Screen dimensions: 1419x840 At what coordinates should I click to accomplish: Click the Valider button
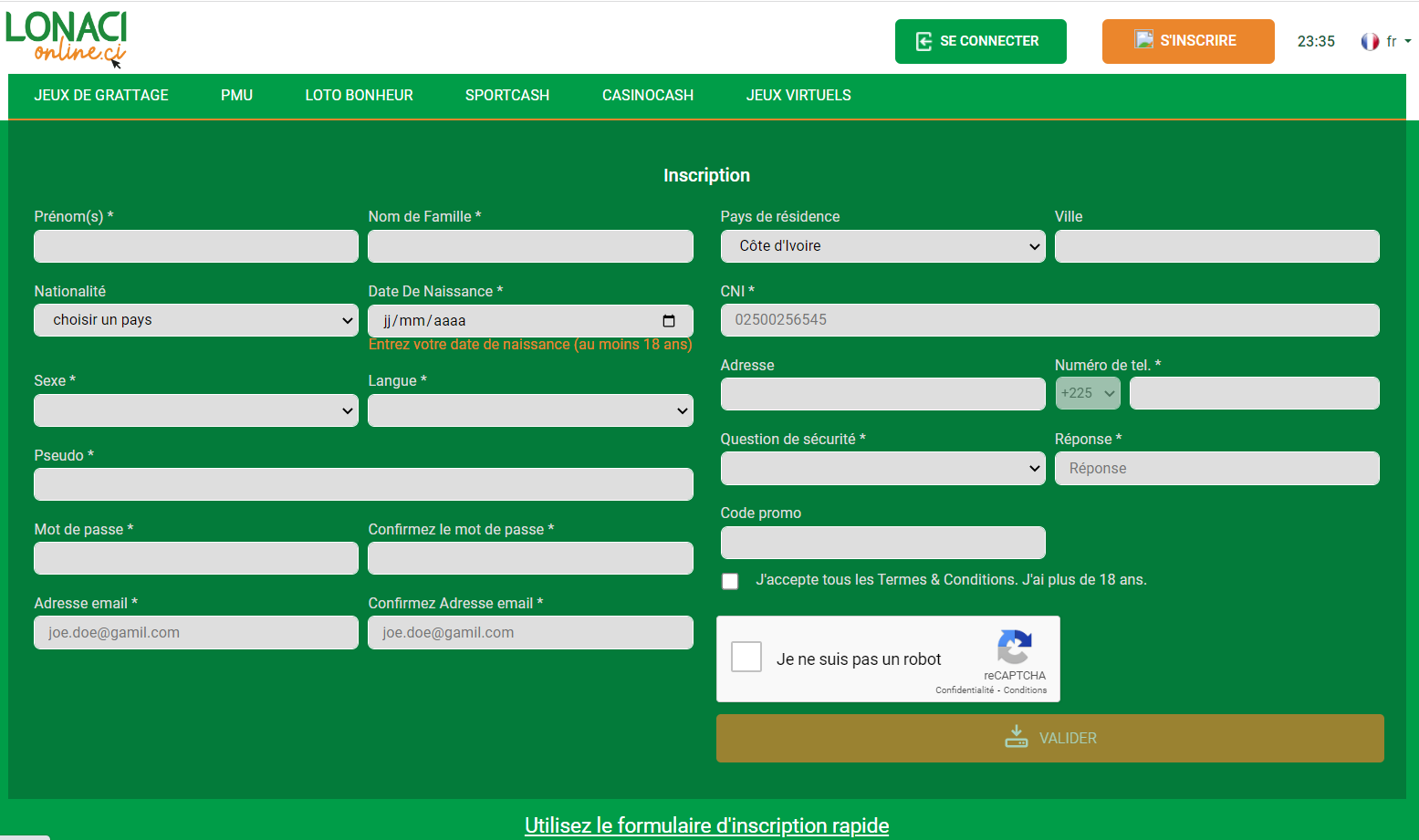coord(1050,738)
